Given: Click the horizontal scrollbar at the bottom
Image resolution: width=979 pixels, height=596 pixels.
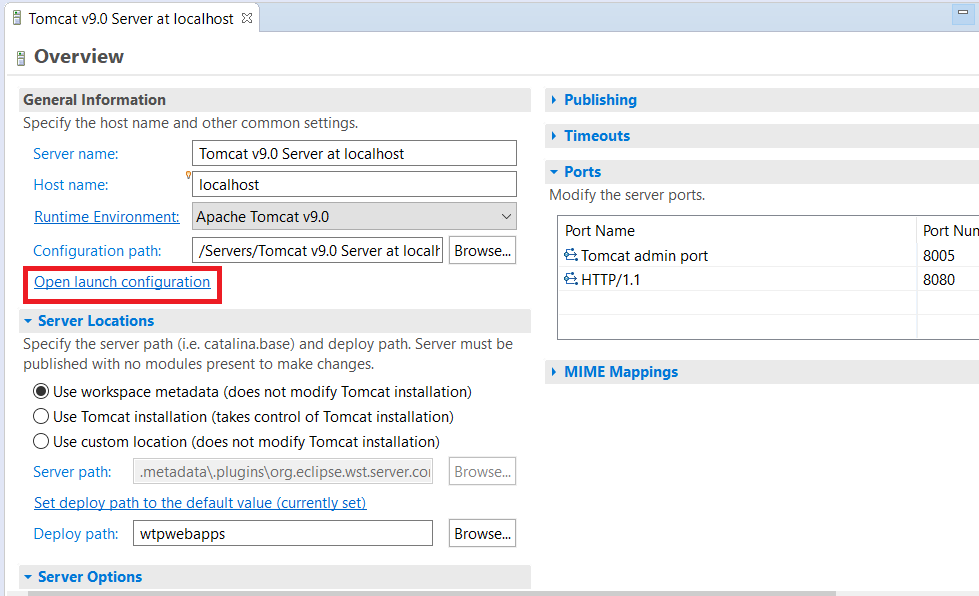Looking at the screenshot, I should [431, 593].
